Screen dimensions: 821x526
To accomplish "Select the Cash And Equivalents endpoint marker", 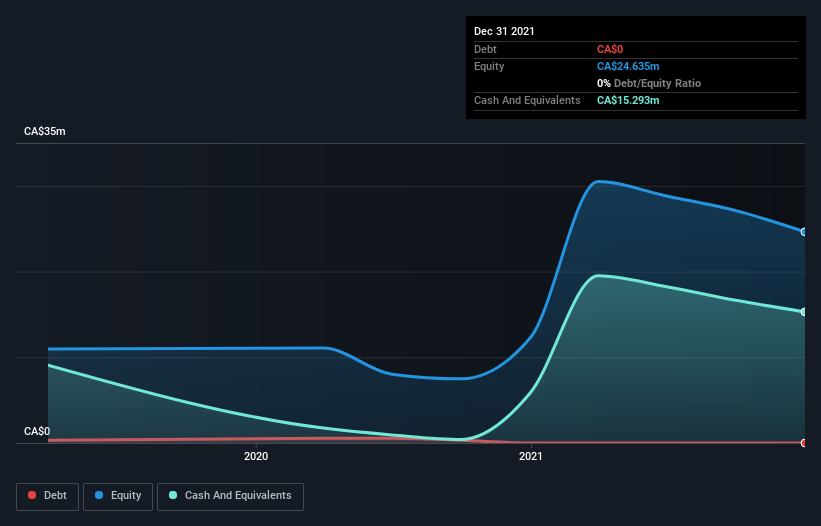I will coord(804,312).
